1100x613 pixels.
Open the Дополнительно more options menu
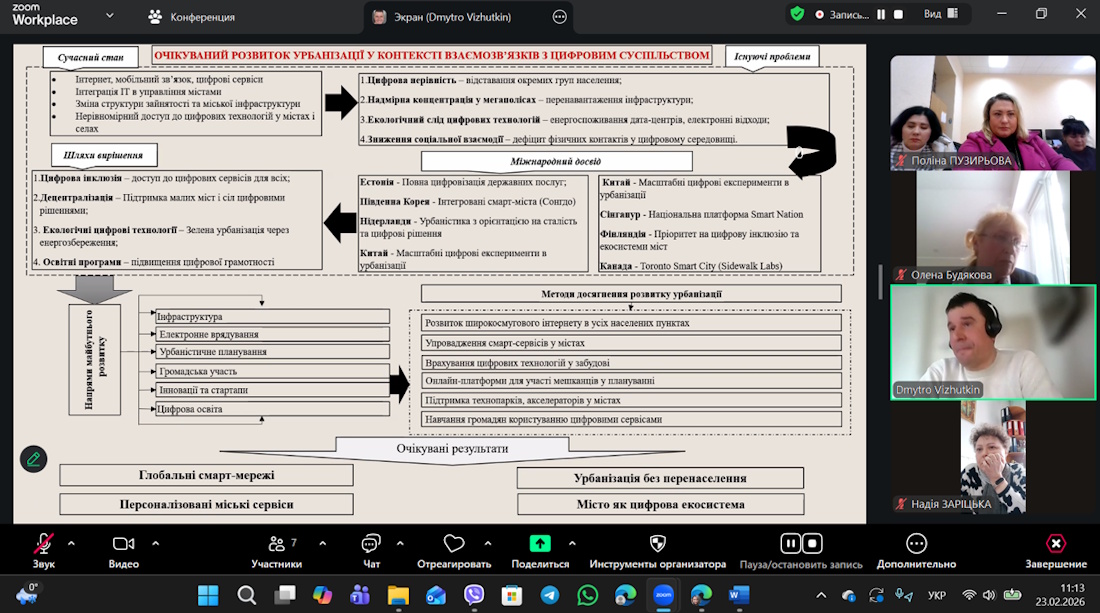916,544
